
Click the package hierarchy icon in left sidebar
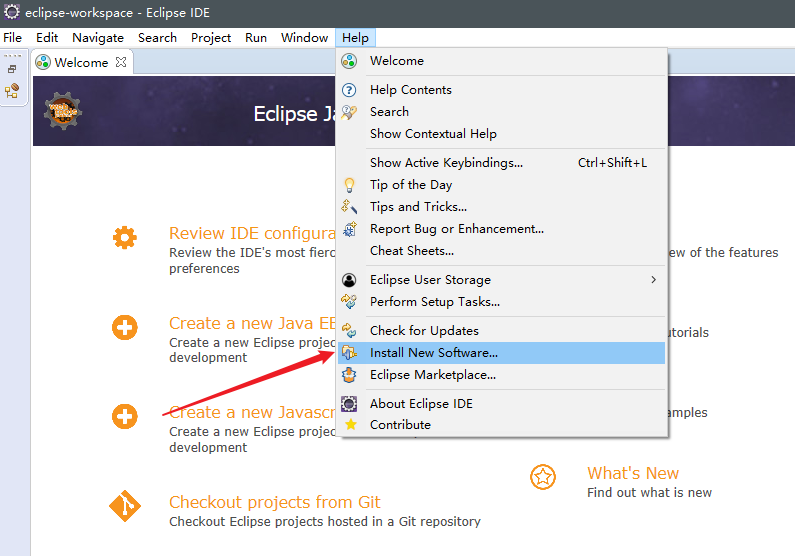tap(12, 91)
